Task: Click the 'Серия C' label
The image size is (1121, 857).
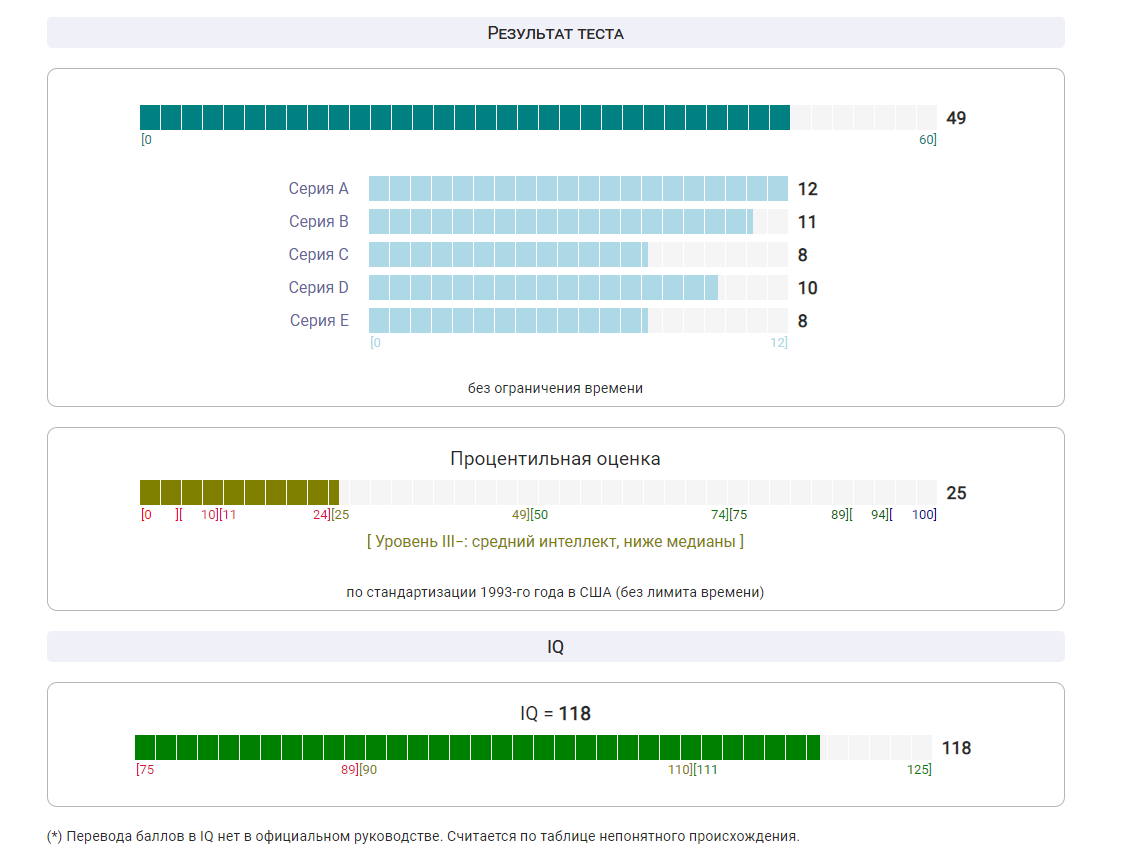Action: (318, 255)
